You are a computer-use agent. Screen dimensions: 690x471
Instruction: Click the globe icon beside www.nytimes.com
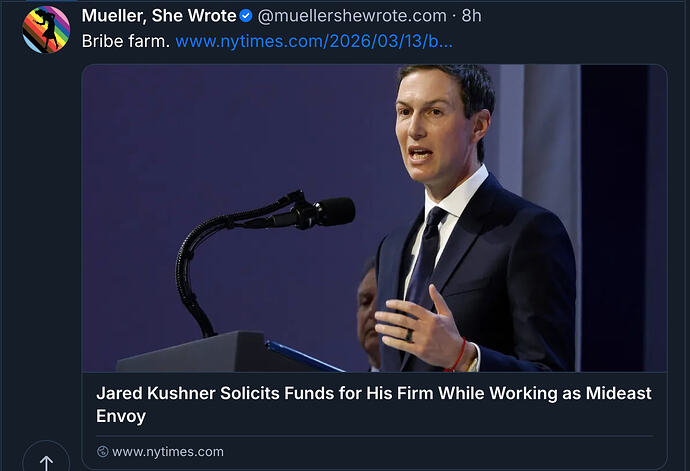[x=102, y=452]
